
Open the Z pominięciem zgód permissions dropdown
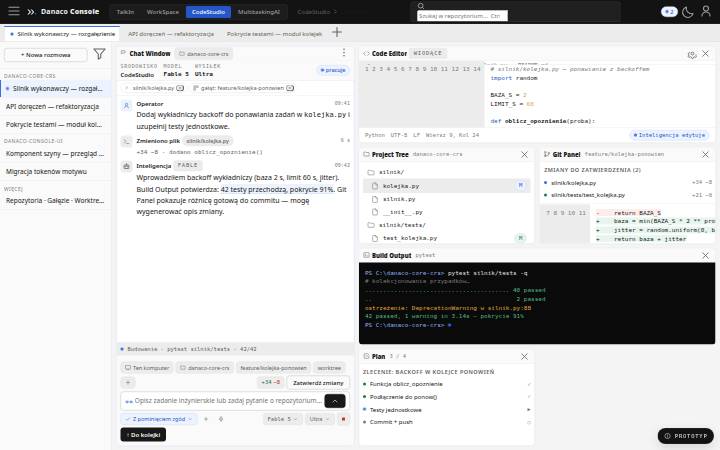159,419
